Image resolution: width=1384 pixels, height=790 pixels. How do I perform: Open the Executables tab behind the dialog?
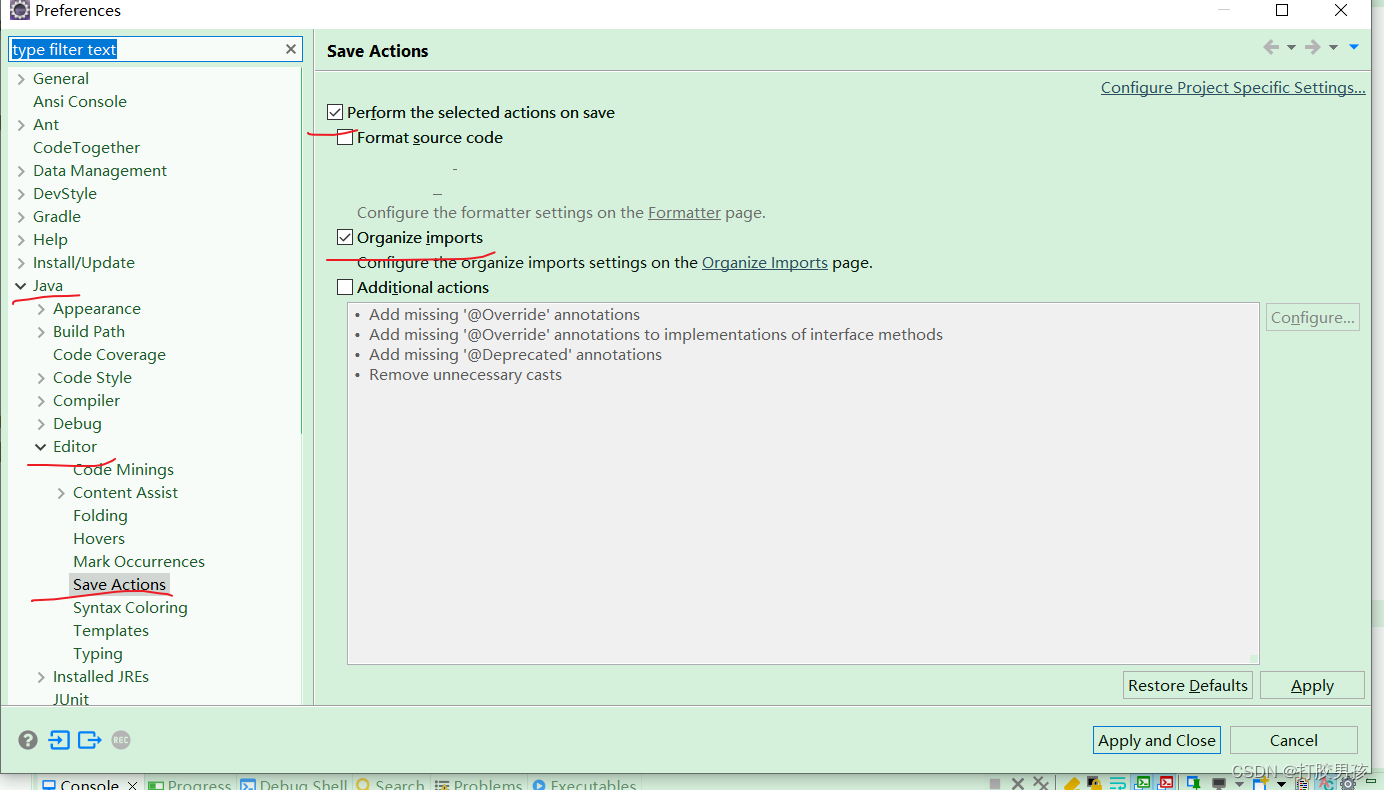584,783
